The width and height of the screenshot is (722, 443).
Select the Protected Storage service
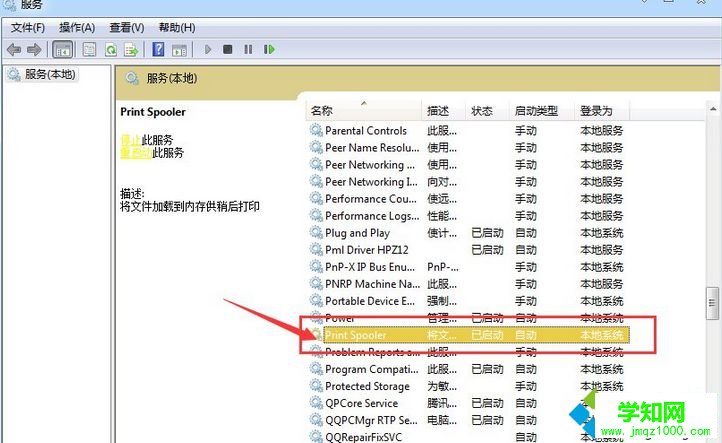468,386
